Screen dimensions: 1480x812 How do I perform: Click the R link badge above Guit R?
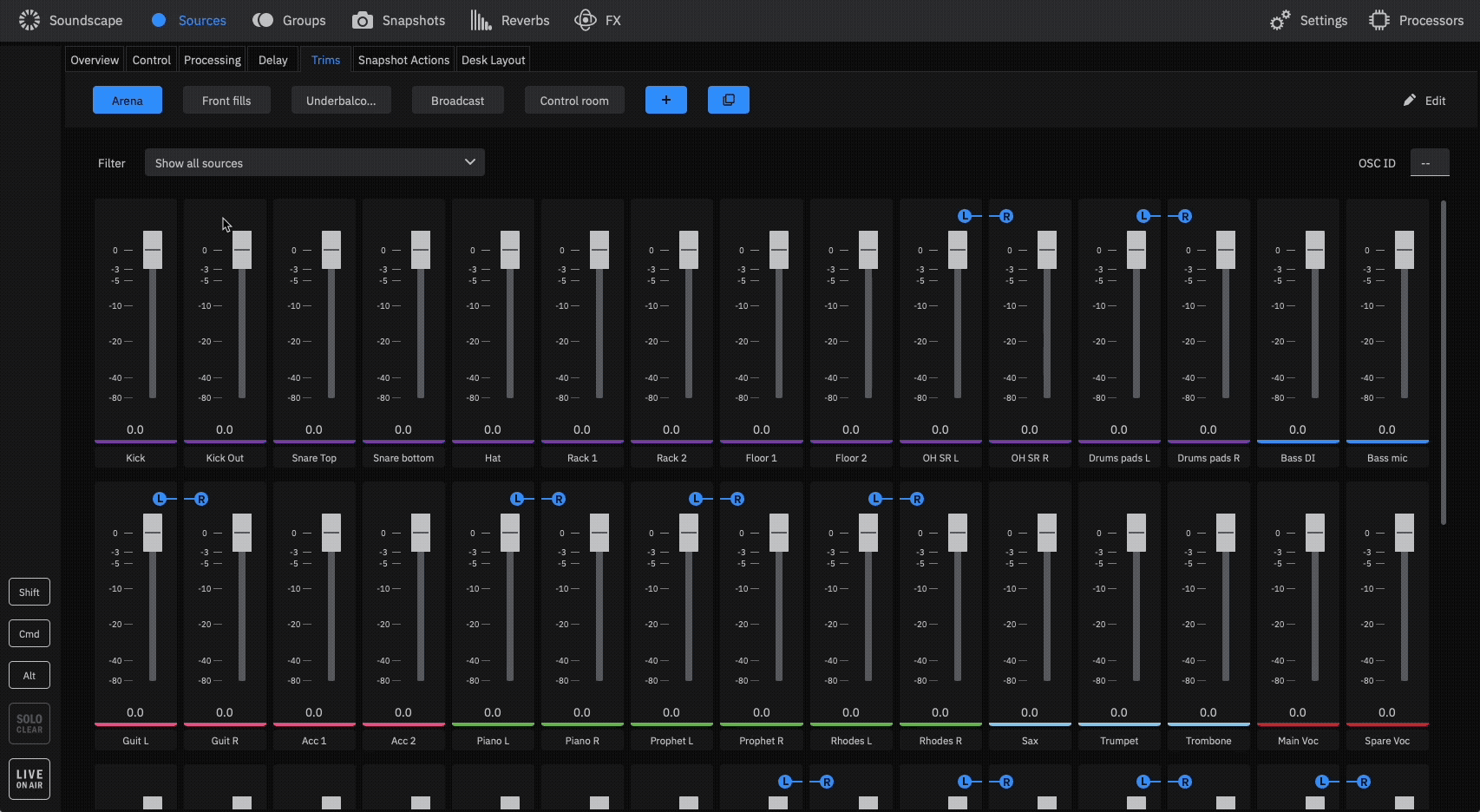201,499
